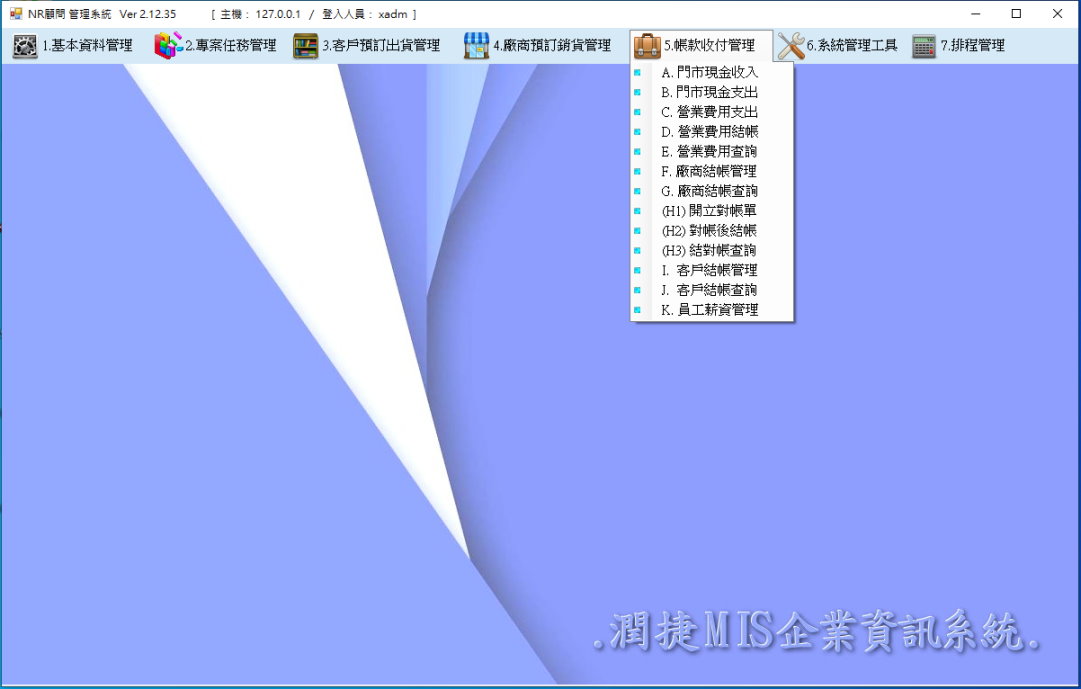Click the bookshelf icon for 客戶預訂出貨管理
1081x689 pixels.
click(305, 46)
